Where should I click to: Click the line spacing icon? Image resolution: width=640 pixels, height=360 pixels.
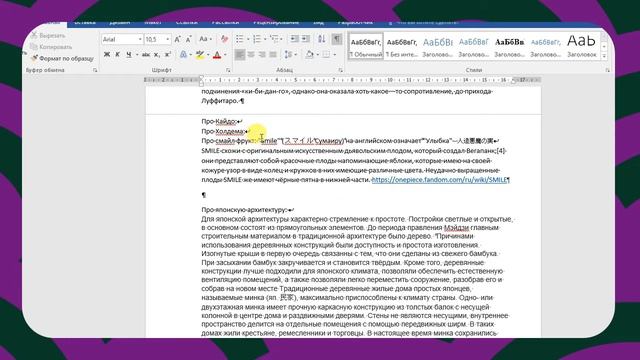tap(288, 54)
